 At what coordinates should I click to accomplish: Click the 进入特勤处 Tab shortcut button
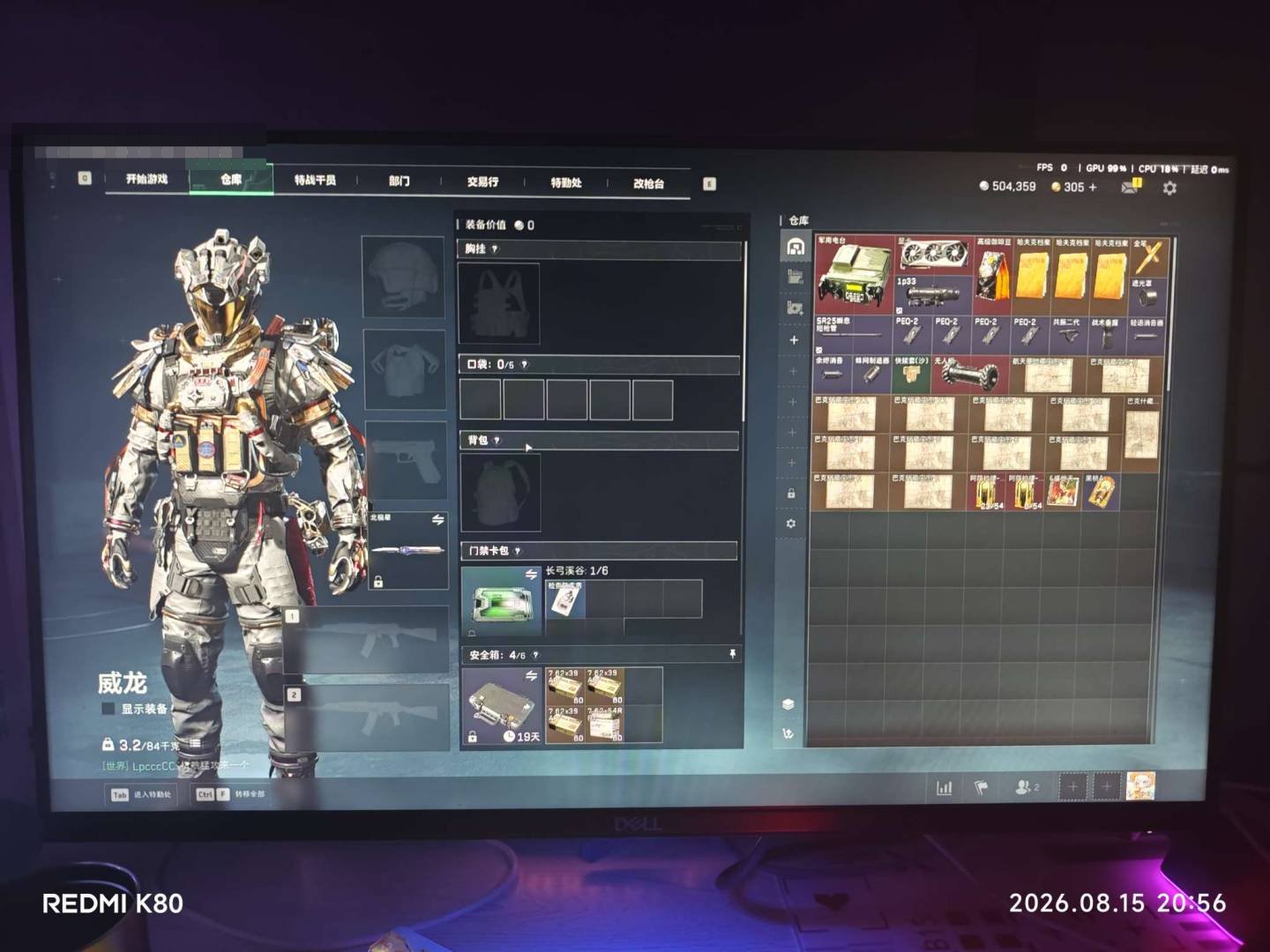(142, 794)
